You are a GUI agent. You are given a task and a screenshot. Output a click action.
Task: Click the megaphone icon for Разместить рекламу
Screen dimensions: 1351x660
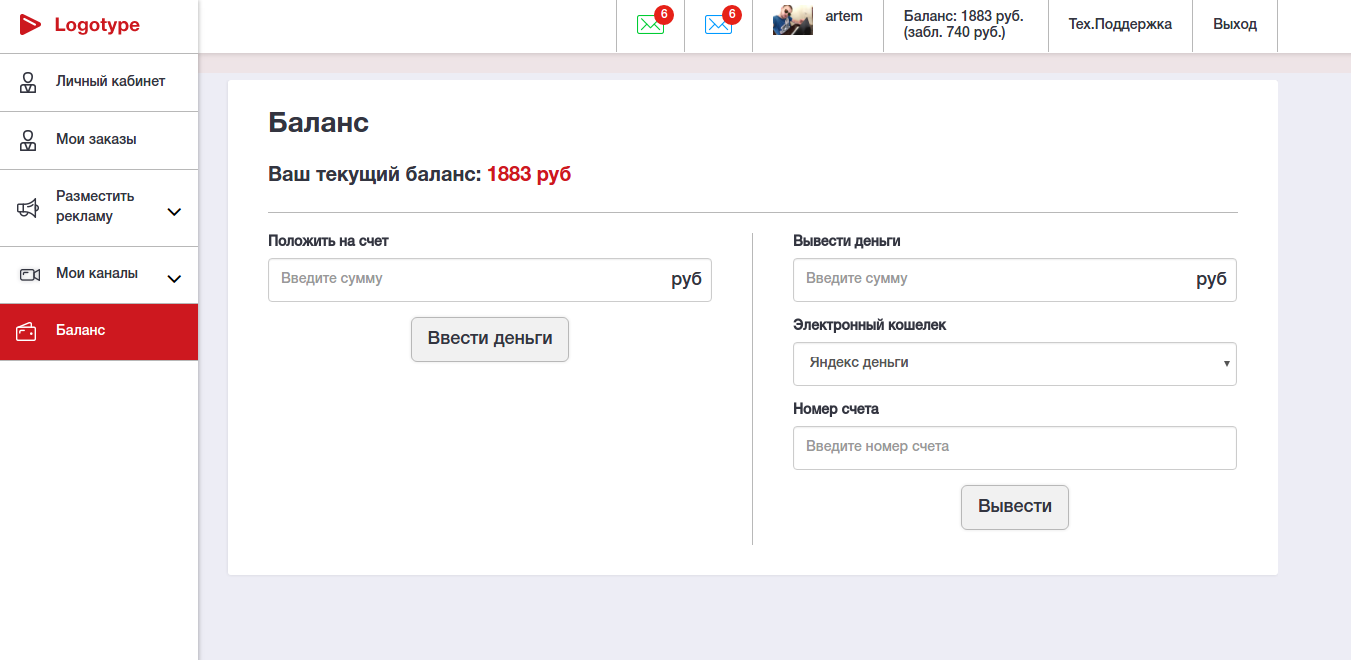(28, 208)
